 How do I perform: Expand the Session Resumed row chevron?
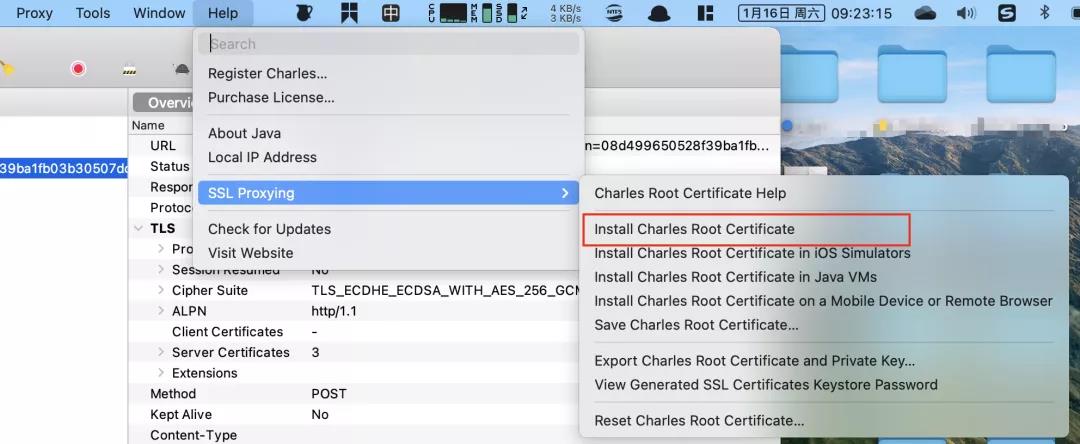[x=160, y=269]
